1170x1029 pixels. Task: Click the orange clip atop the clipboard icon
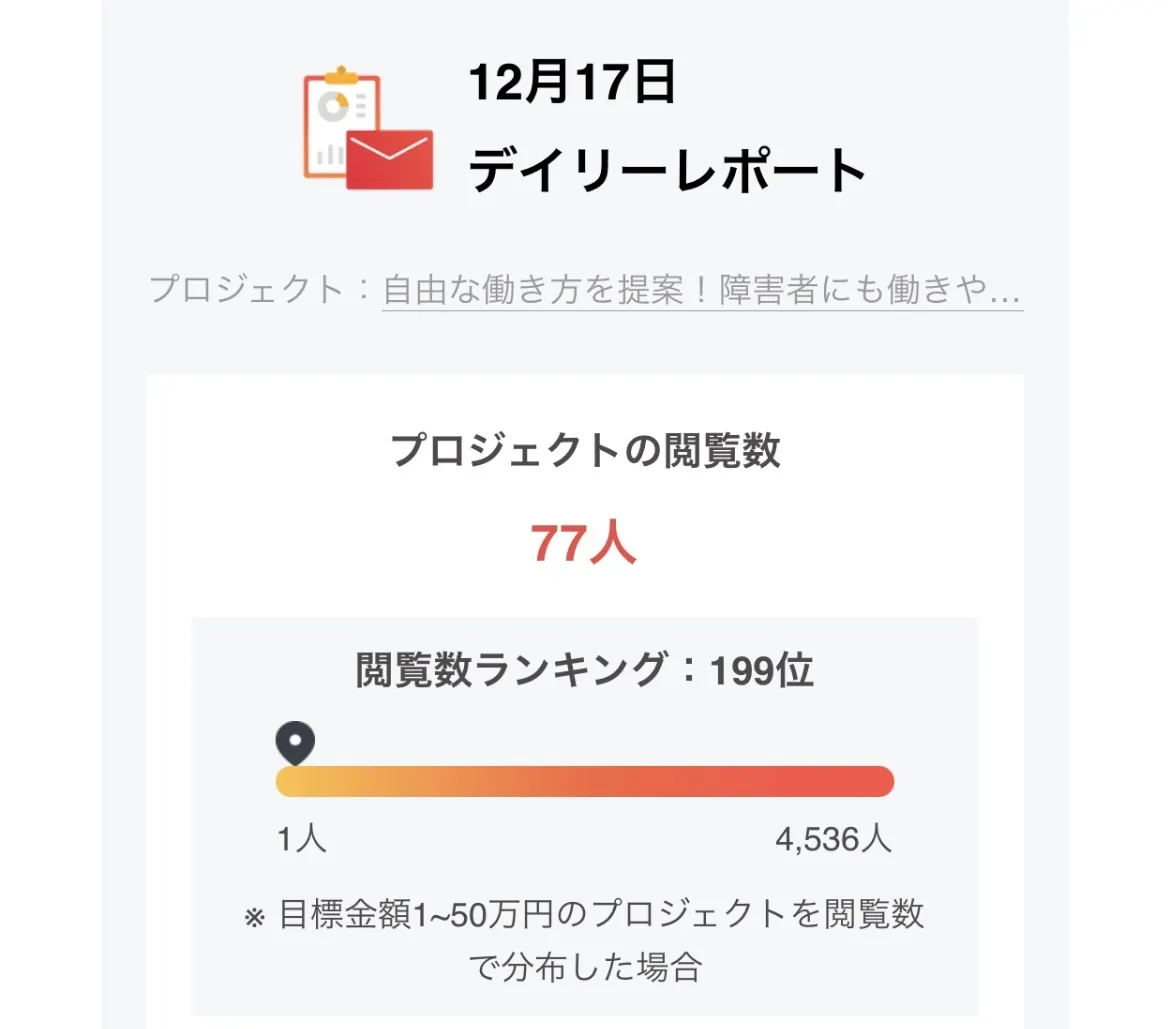(x=342, y=74)
